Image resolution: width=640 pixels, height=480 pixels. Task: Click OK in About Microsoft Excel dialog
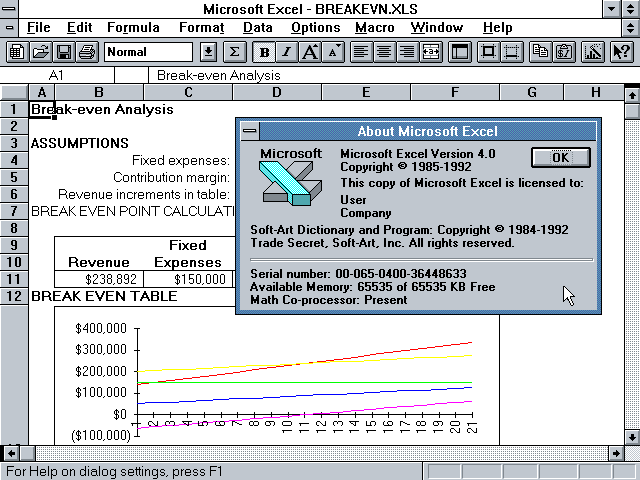point(561,158)
